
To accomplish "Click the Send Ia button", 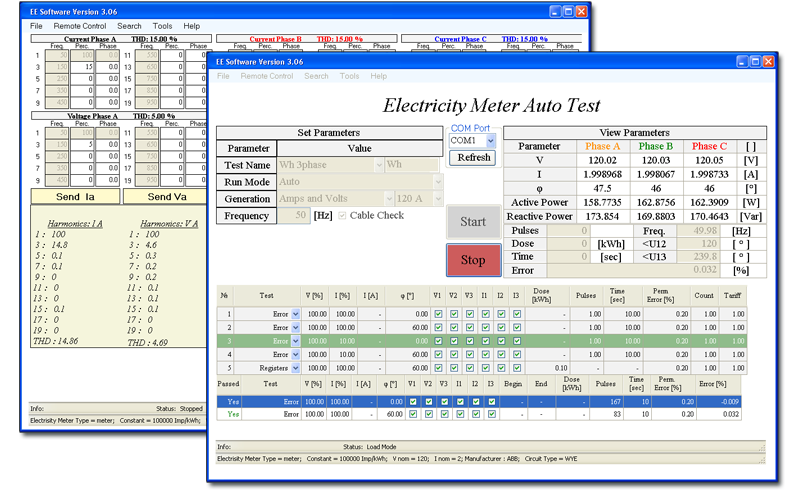I will (75, 196).
